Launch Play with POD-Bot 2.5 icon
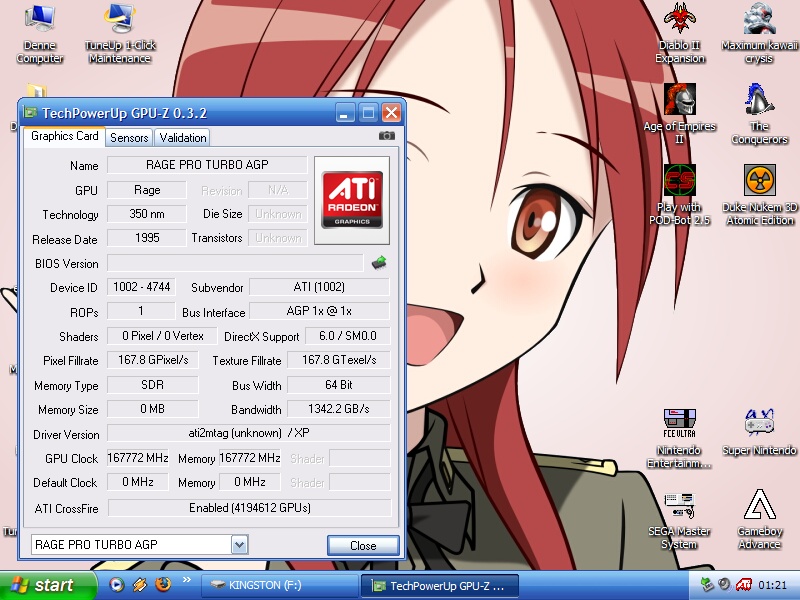This screenshot has height=600, width=800. coord(679,181)
